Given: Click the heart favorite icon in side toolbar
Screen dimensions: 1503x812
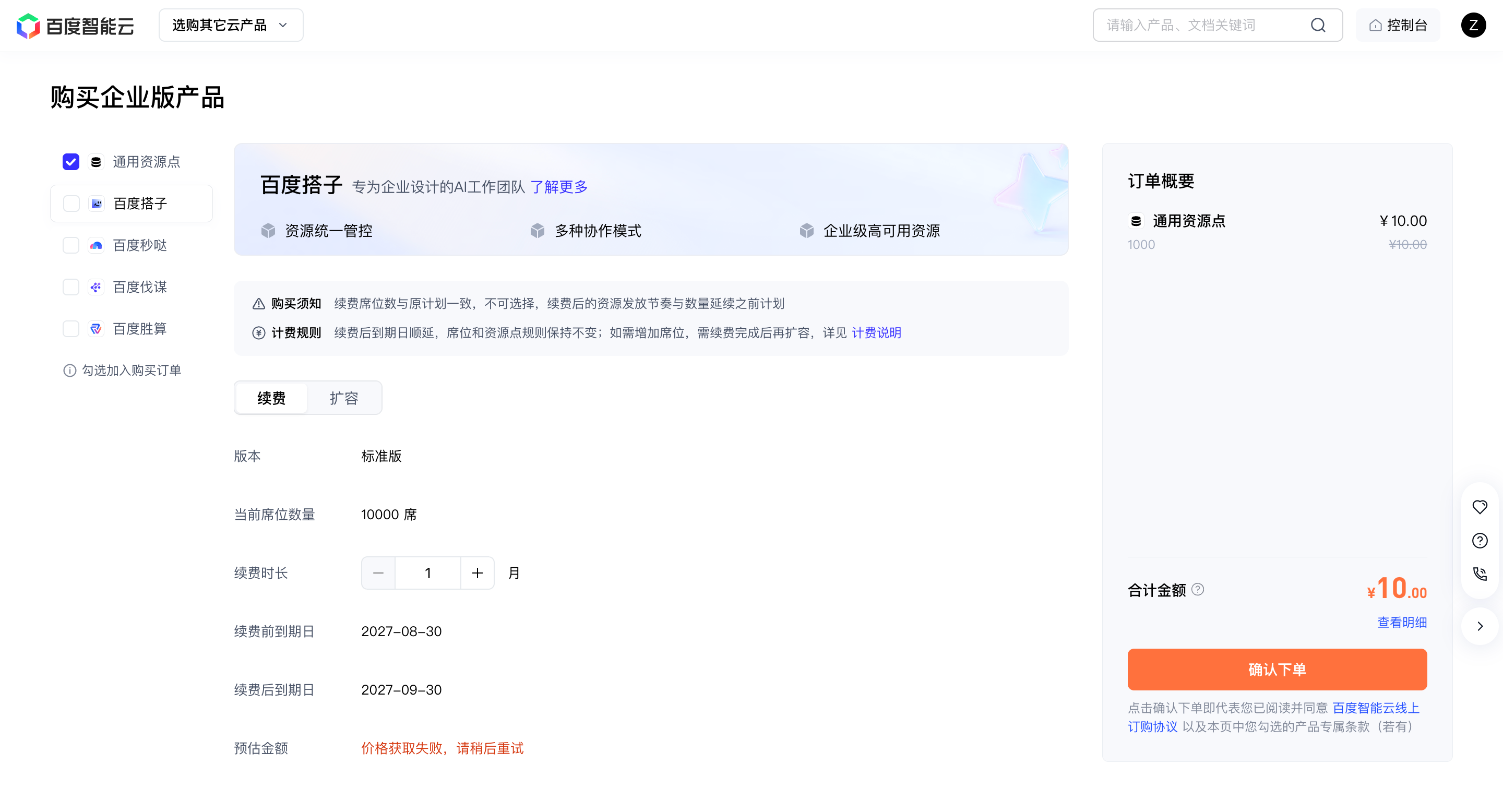Looking at the screenshot, I should pyautogui.click(x=1480, y=507).
